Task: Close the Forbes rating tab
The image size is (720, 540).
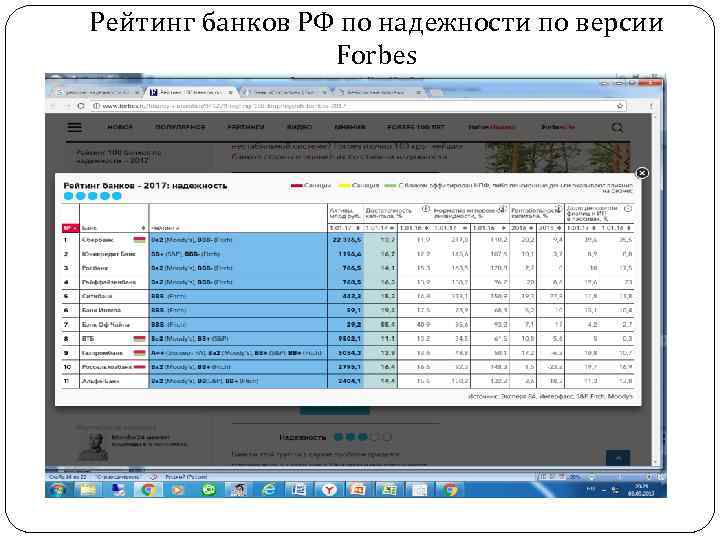Action: click(231, 92)
